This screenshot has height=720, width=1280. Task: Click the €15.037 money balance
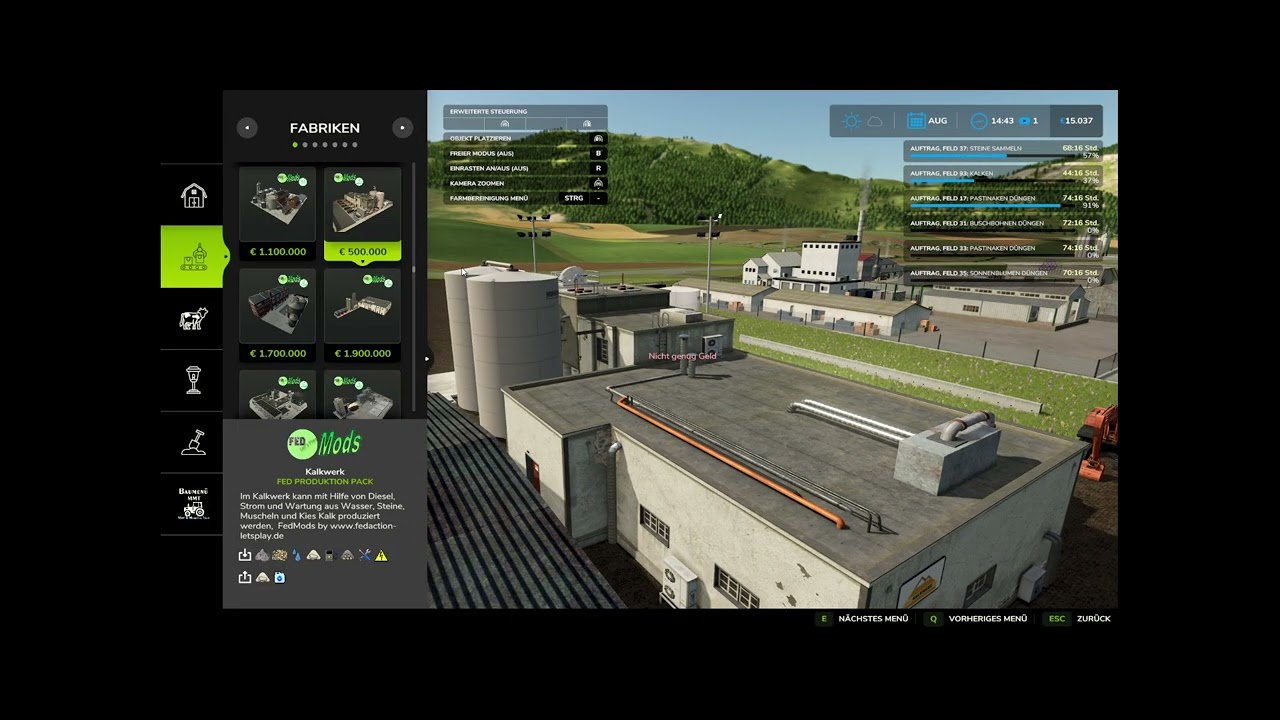tap(1077, 121)
